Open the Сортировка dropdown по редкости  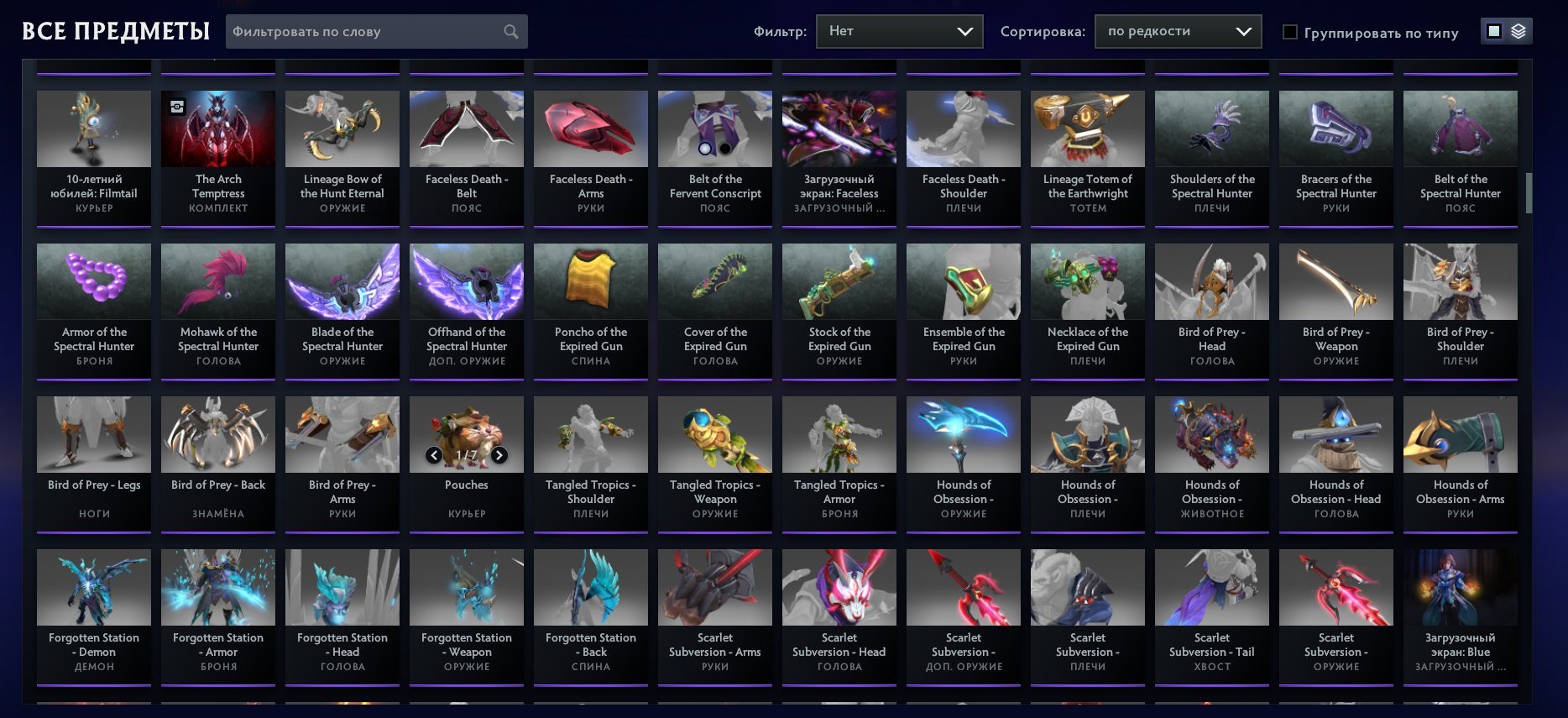click(x=1178, y=31)
